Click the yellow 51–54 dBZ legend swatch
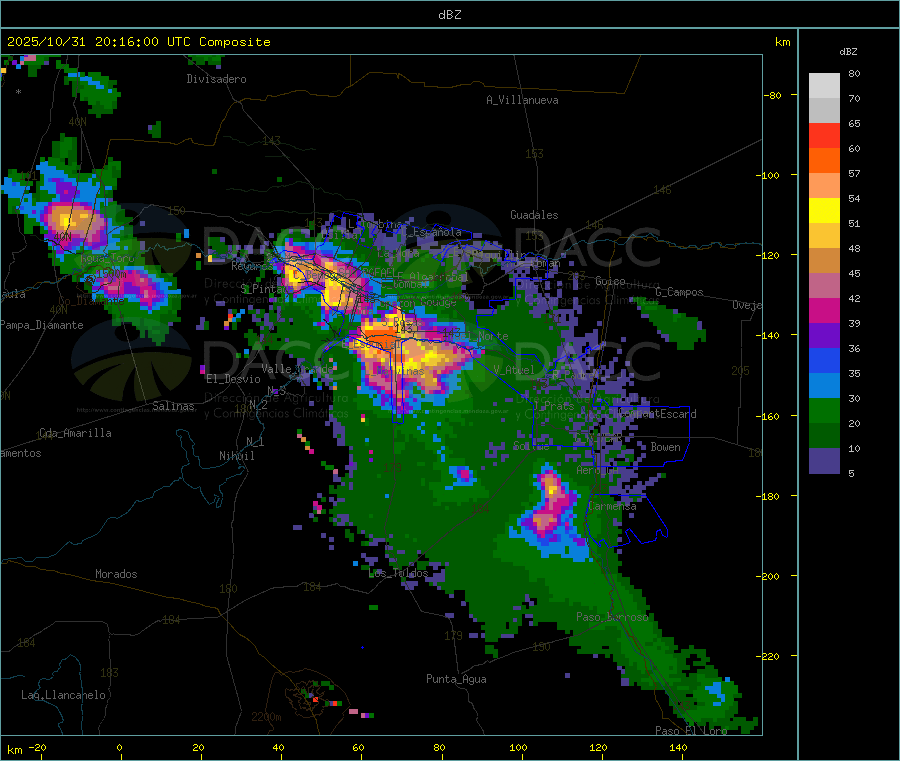Screen dimensions: 900x761 point(824,211)
